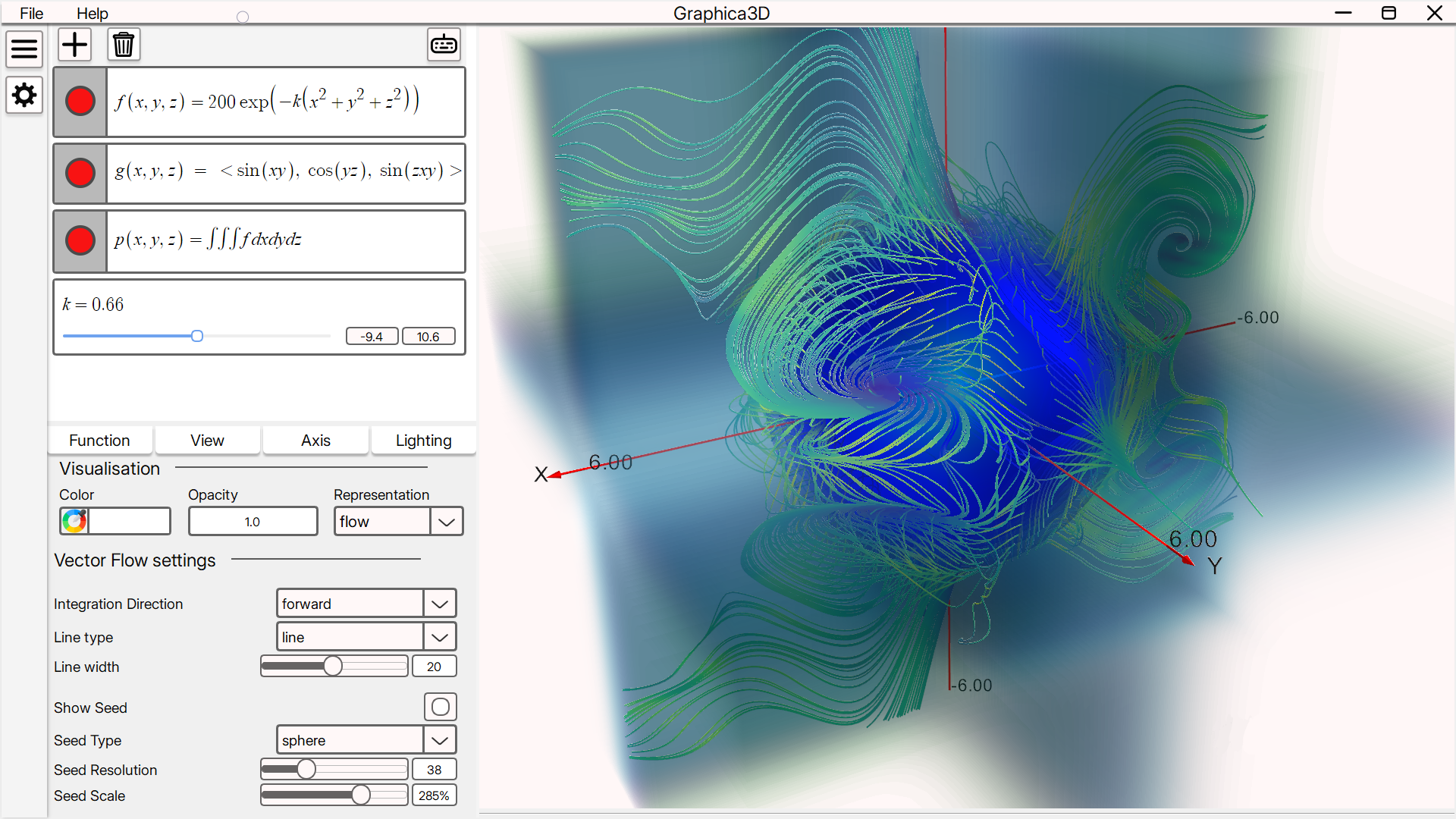Click the Vector Flow settings heading
This screenshot has width=1456, height=819.
click(135, 560)
